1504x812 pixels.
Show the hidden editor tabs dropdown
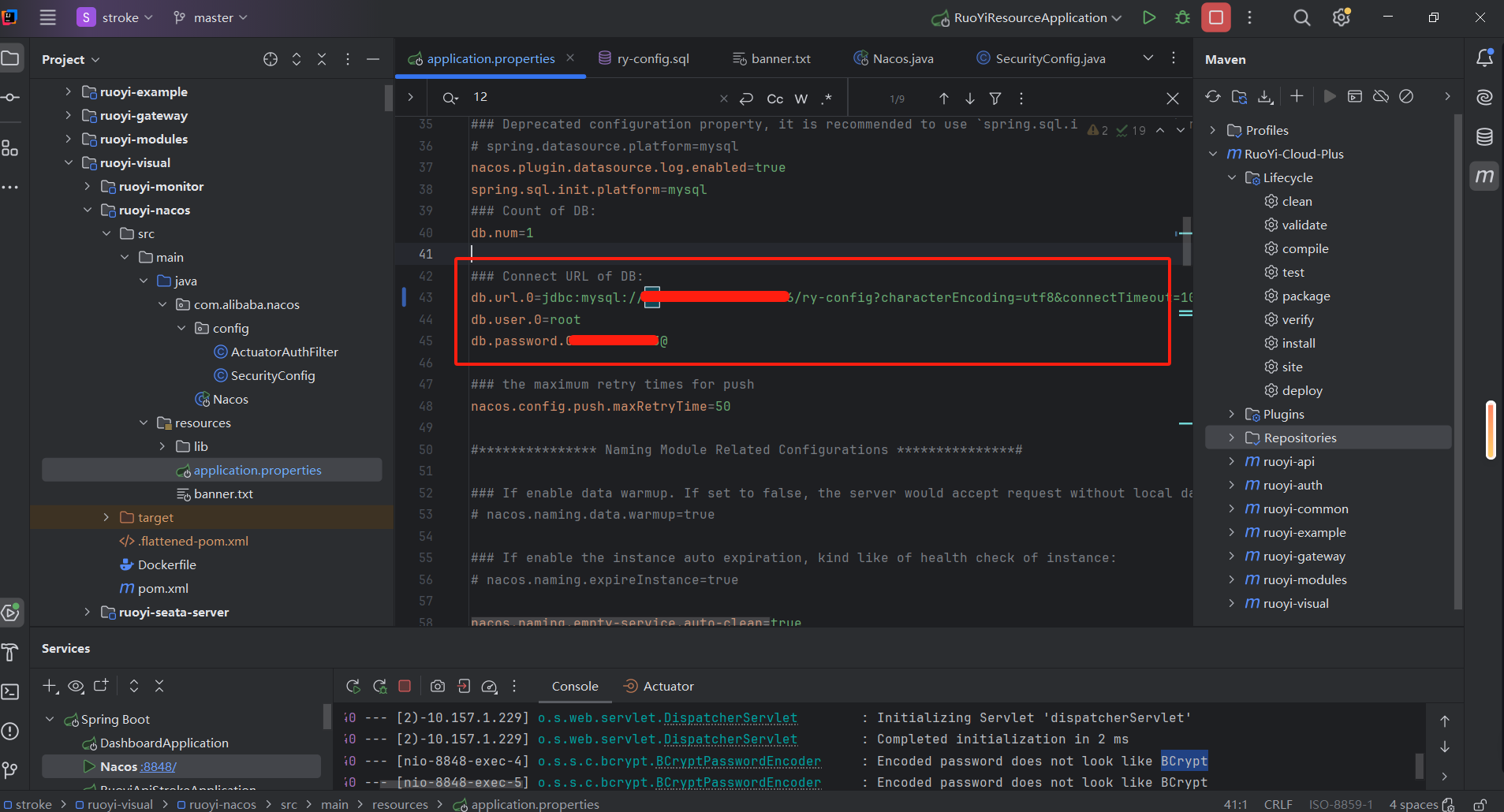point(1148,58)
